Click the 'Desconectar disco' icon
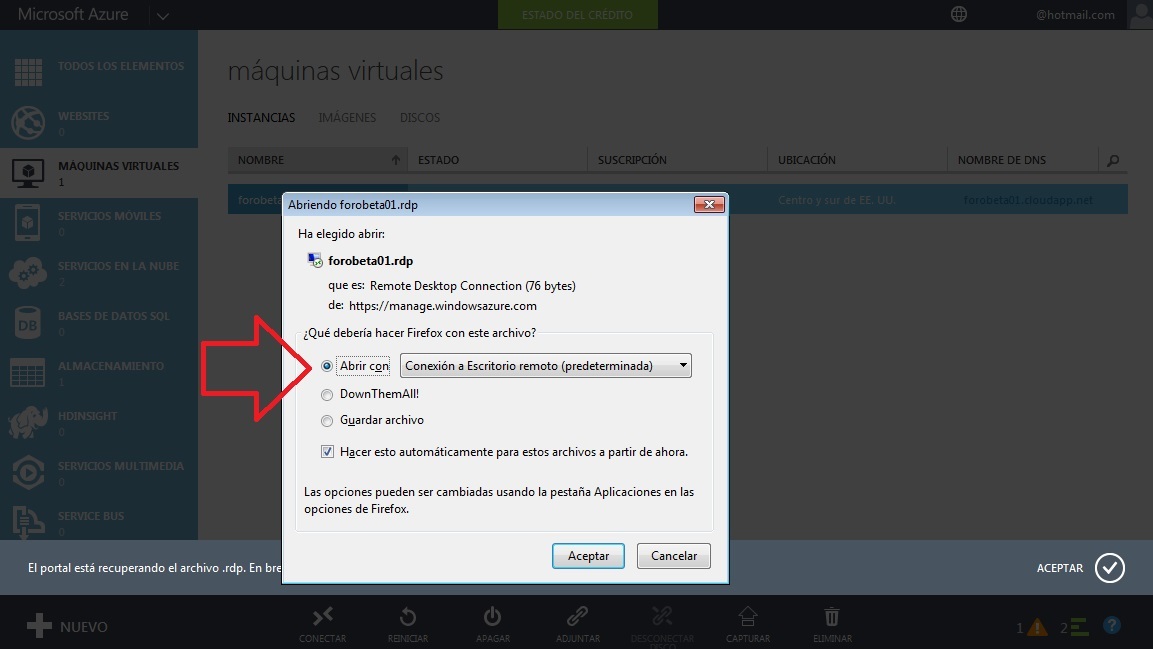The image size is (1153, 649). (662, 616)
